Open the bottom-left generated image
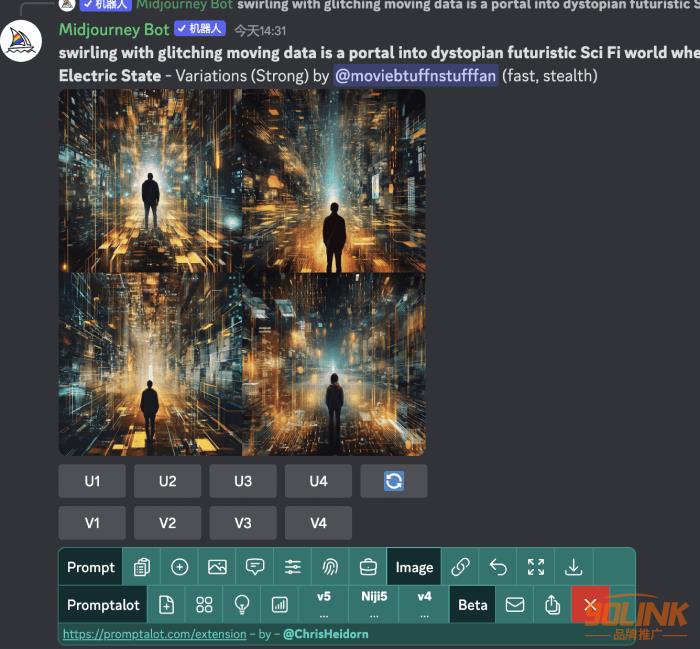The image size is (700, 649). [x=150, y=364]
